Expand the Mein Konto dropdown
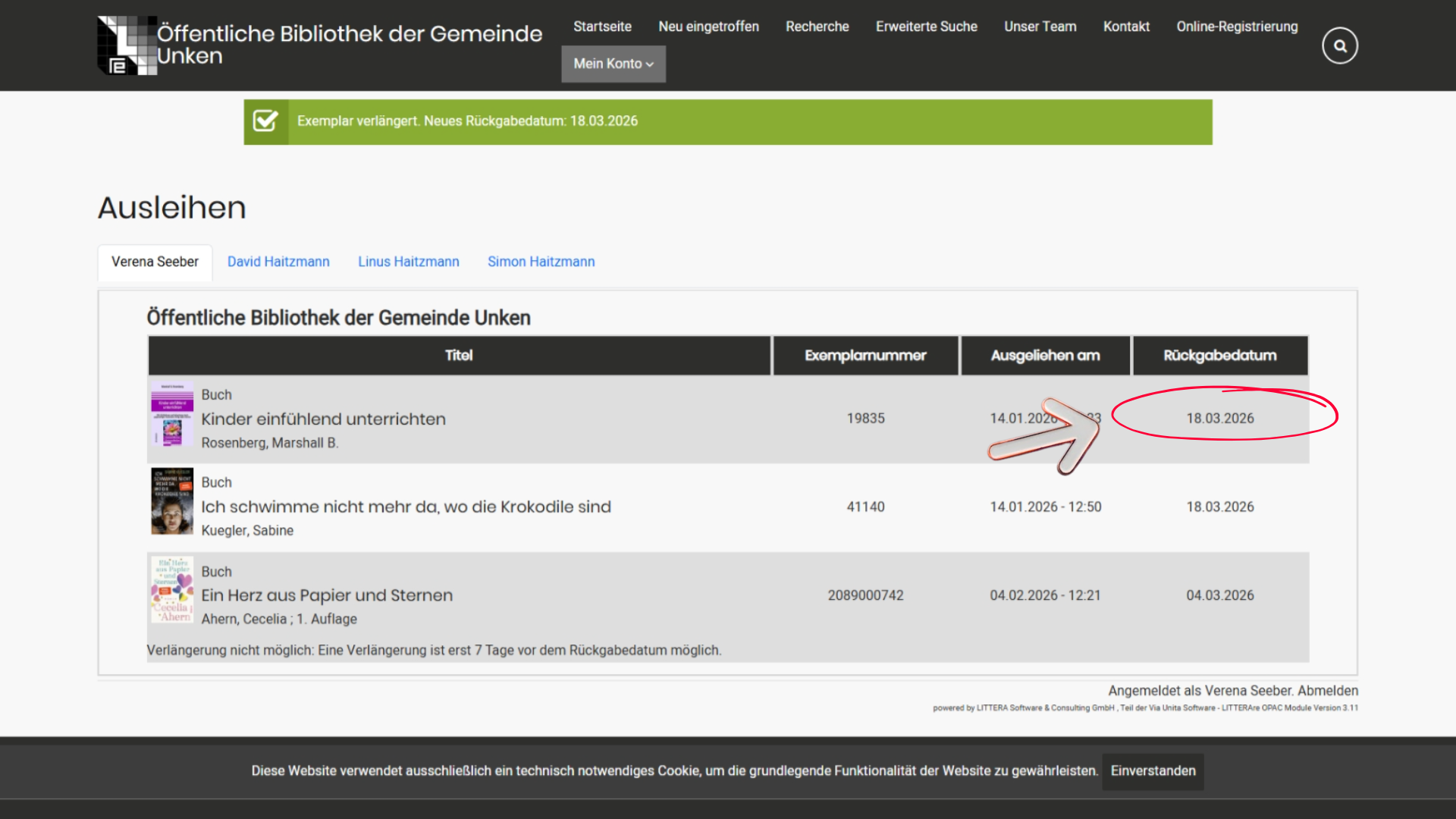The width and height of the screenshot is (1456, 819). [x=613, y=64]
